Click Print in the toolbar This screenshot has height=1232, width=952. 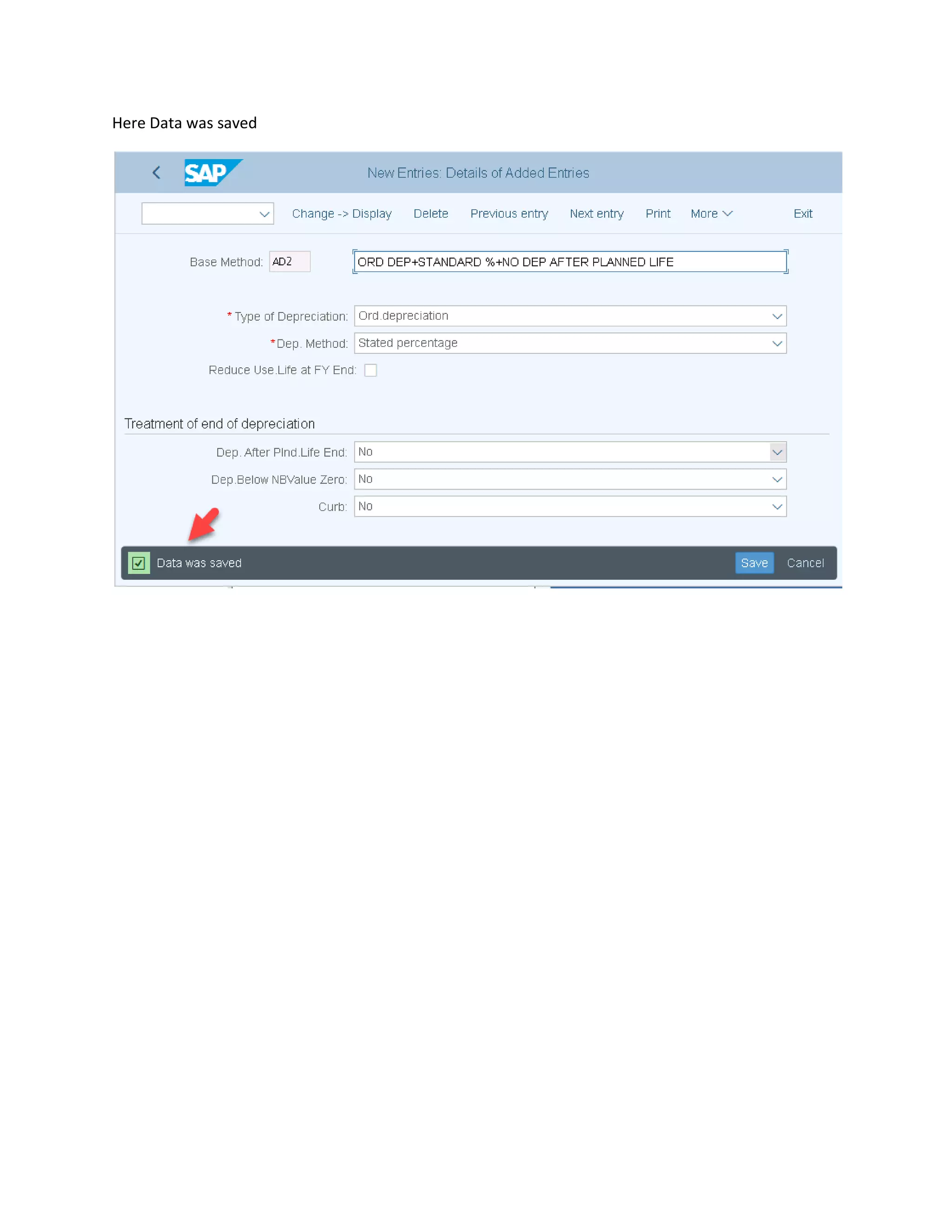(x=658, y=214)
